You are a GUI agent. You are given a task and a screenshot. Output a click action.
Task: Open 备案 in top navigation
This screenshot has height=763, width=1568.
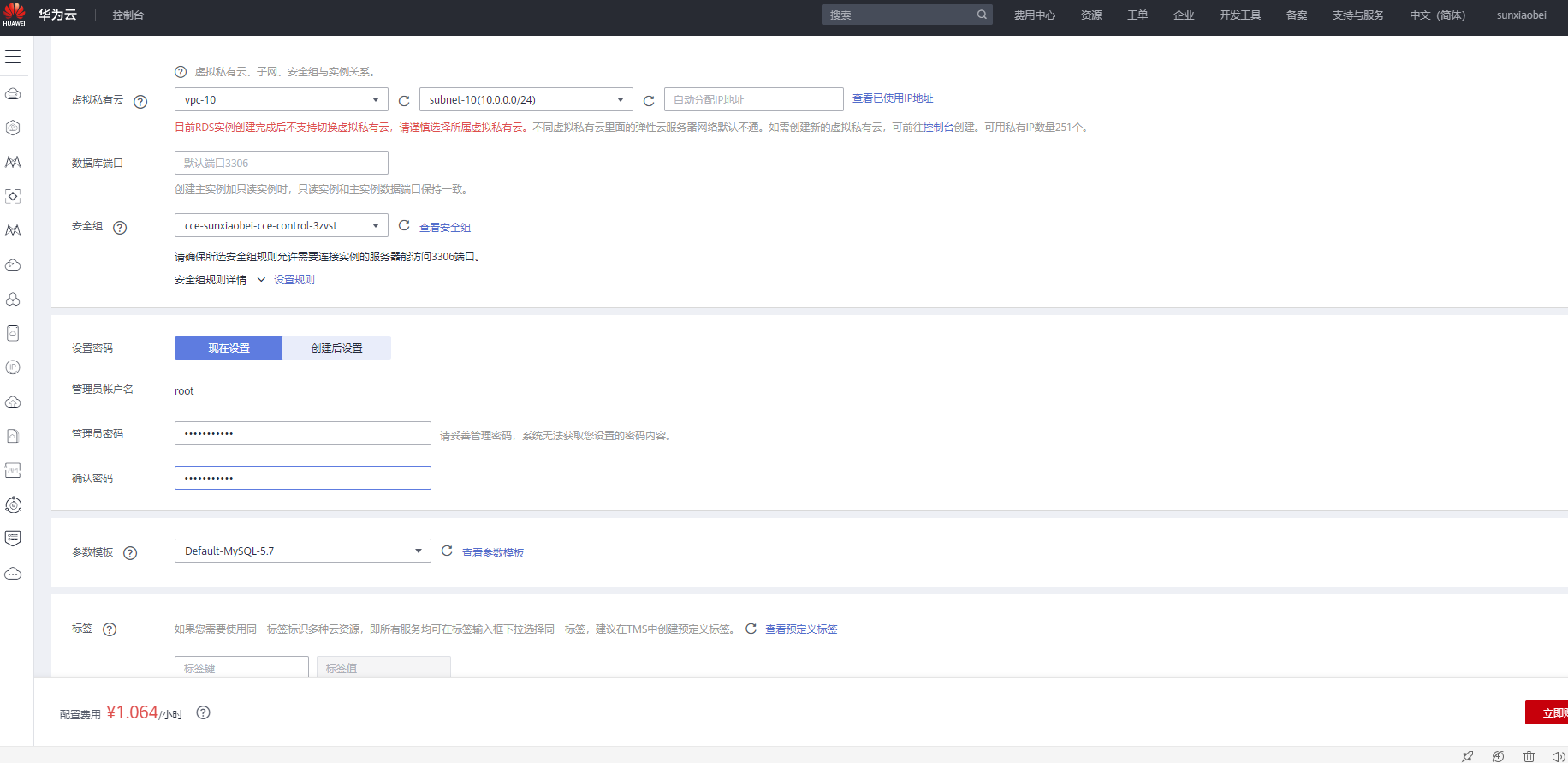[1297, 15]
